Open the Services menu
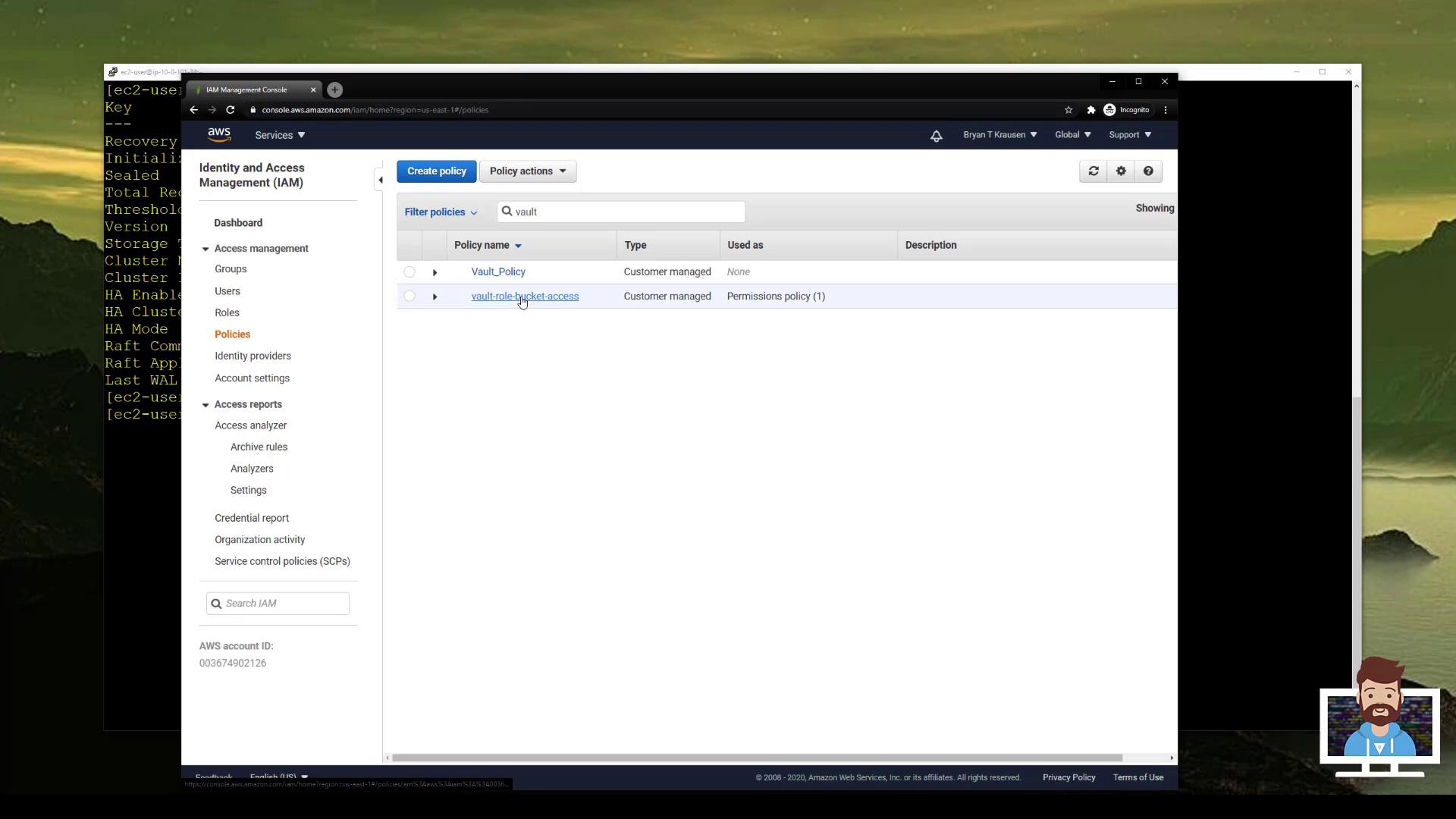The image size is (1456, 819). pyautogui.click(x=280, y=135)
